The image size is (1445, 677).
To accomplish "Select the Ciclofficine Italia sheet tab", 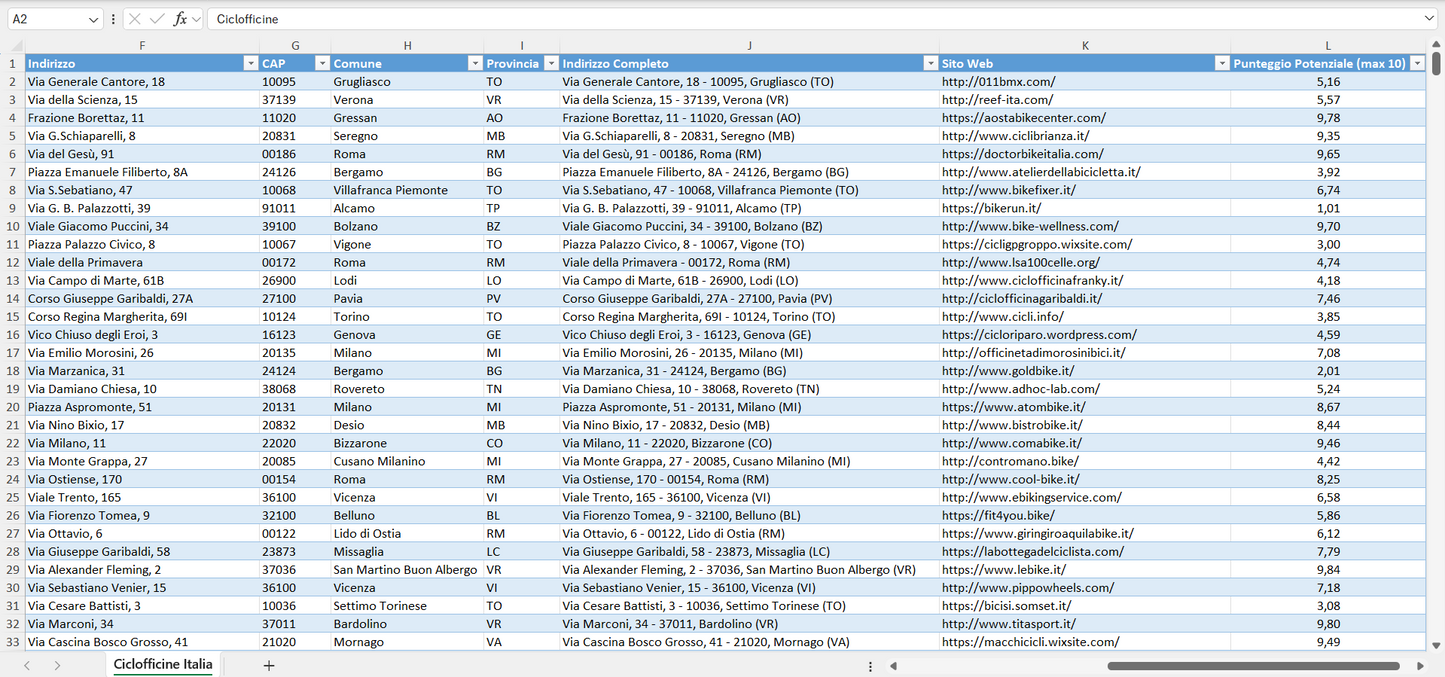I will click(163, 665).
